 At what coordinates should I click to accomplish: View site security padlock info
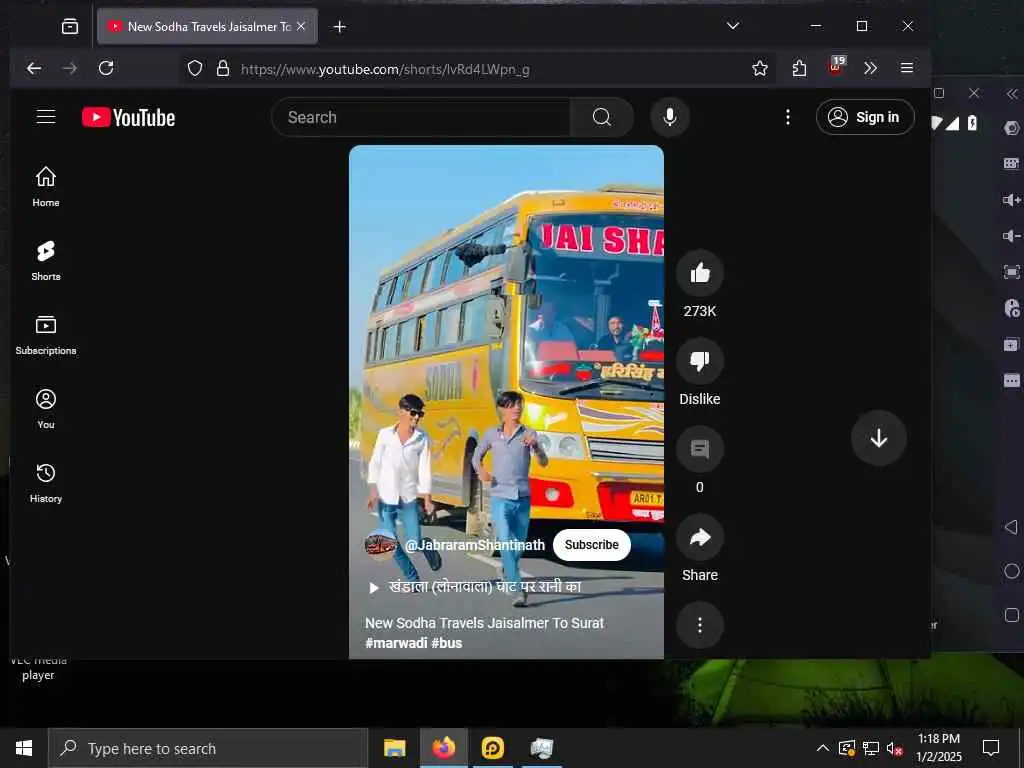(x=223, y=69)
